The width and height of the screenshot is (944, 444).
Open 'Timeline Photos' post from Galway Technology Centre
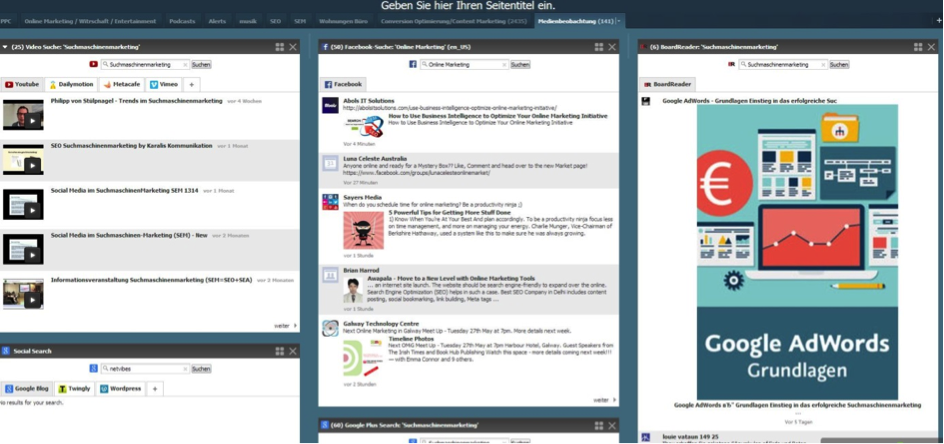(x=409, y=339)
